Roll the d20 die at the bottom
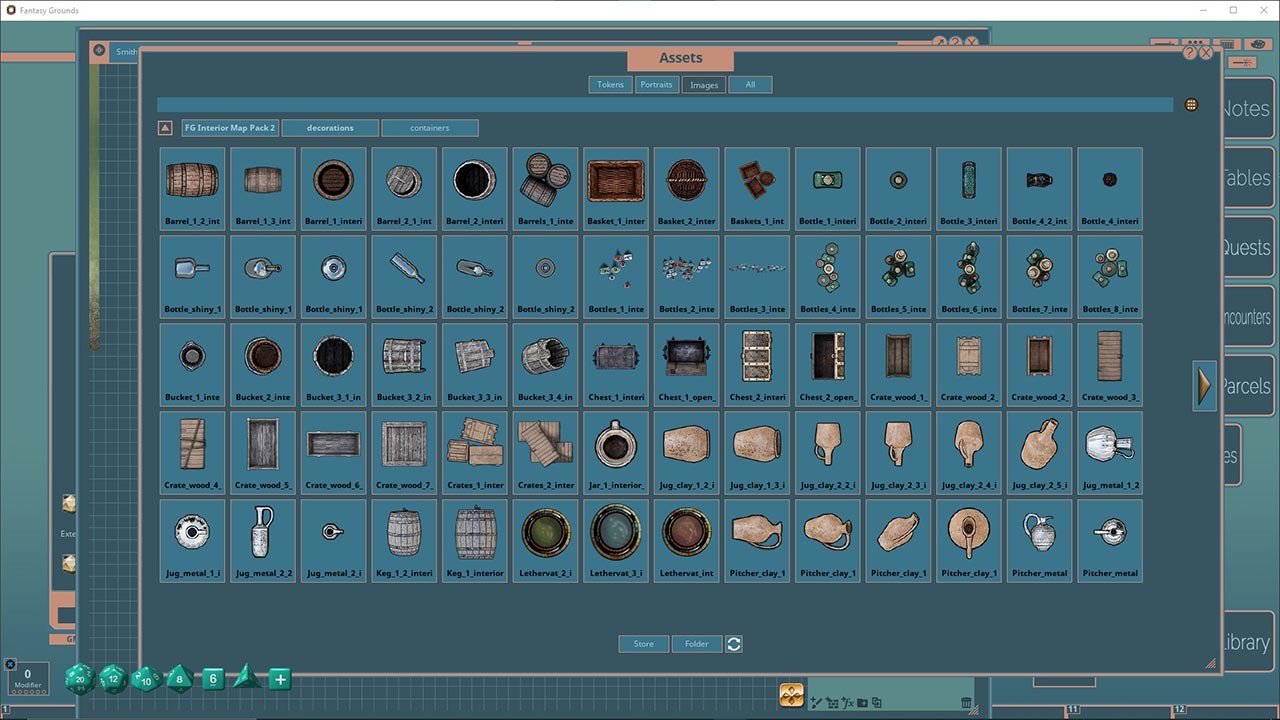 pos(78,680)
